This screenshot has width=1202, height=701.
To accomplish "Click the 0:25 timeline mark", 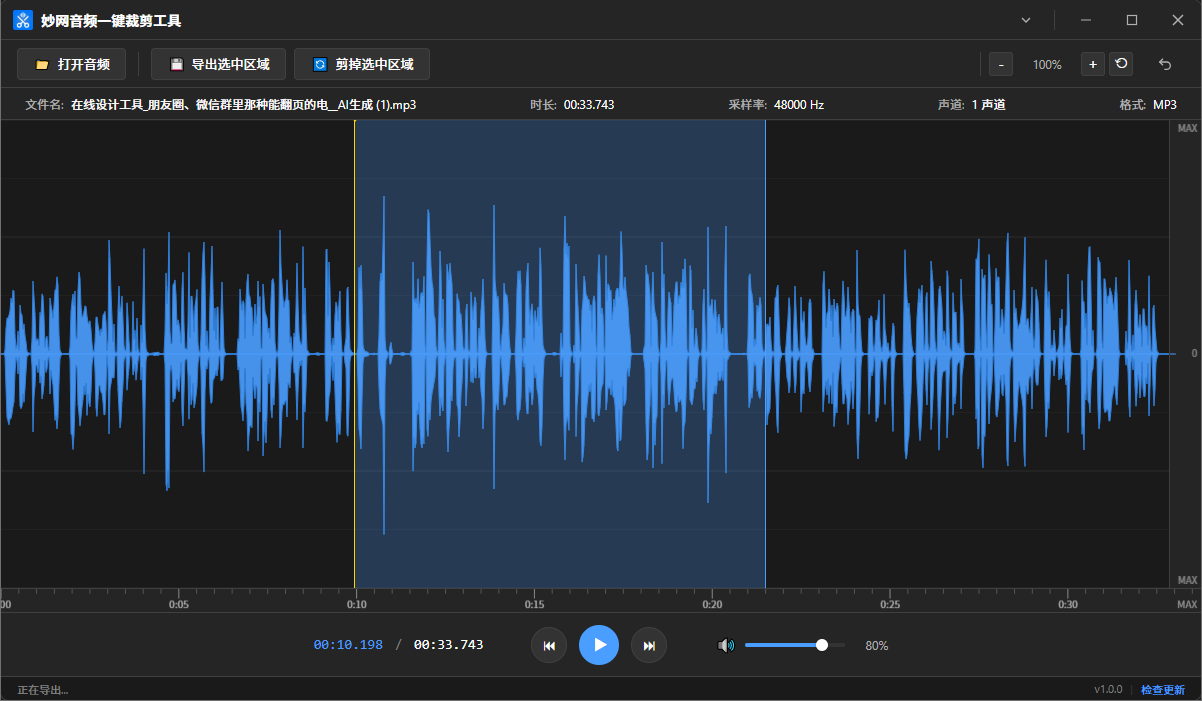I will 890,604.
